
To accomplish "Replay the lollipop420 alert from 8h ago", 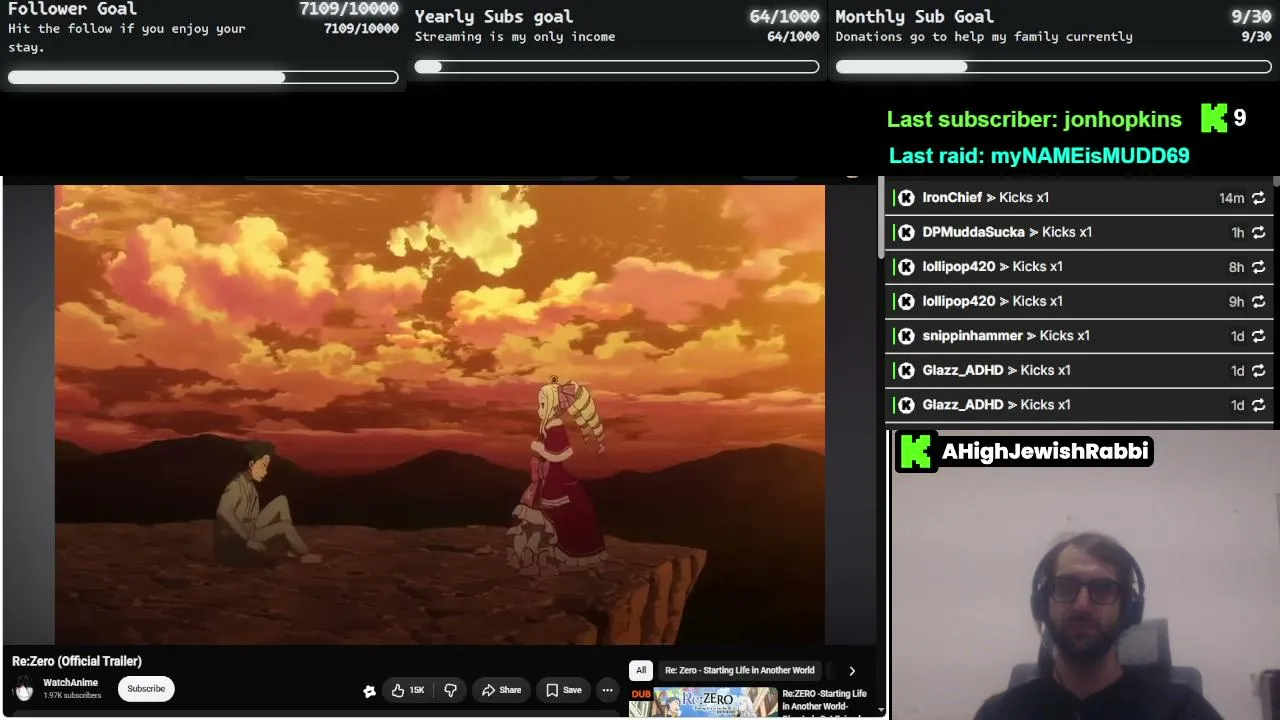I will (x=1258, y=267).
